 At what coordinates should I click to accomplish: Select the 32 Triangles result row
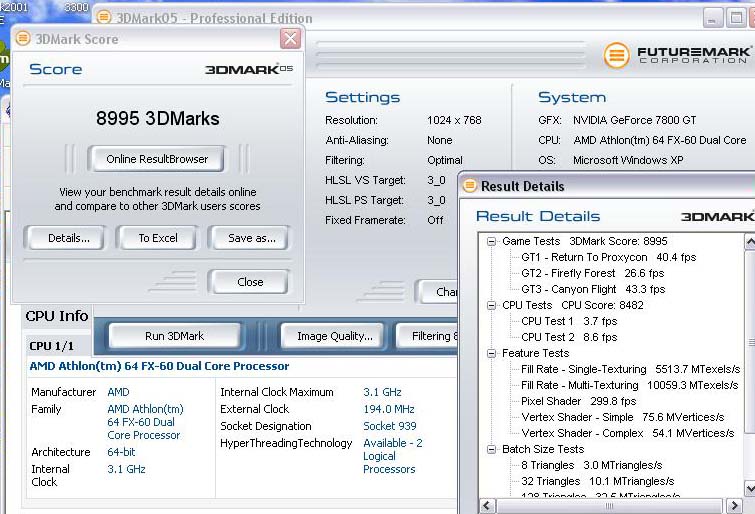click(x=598, y=481)
